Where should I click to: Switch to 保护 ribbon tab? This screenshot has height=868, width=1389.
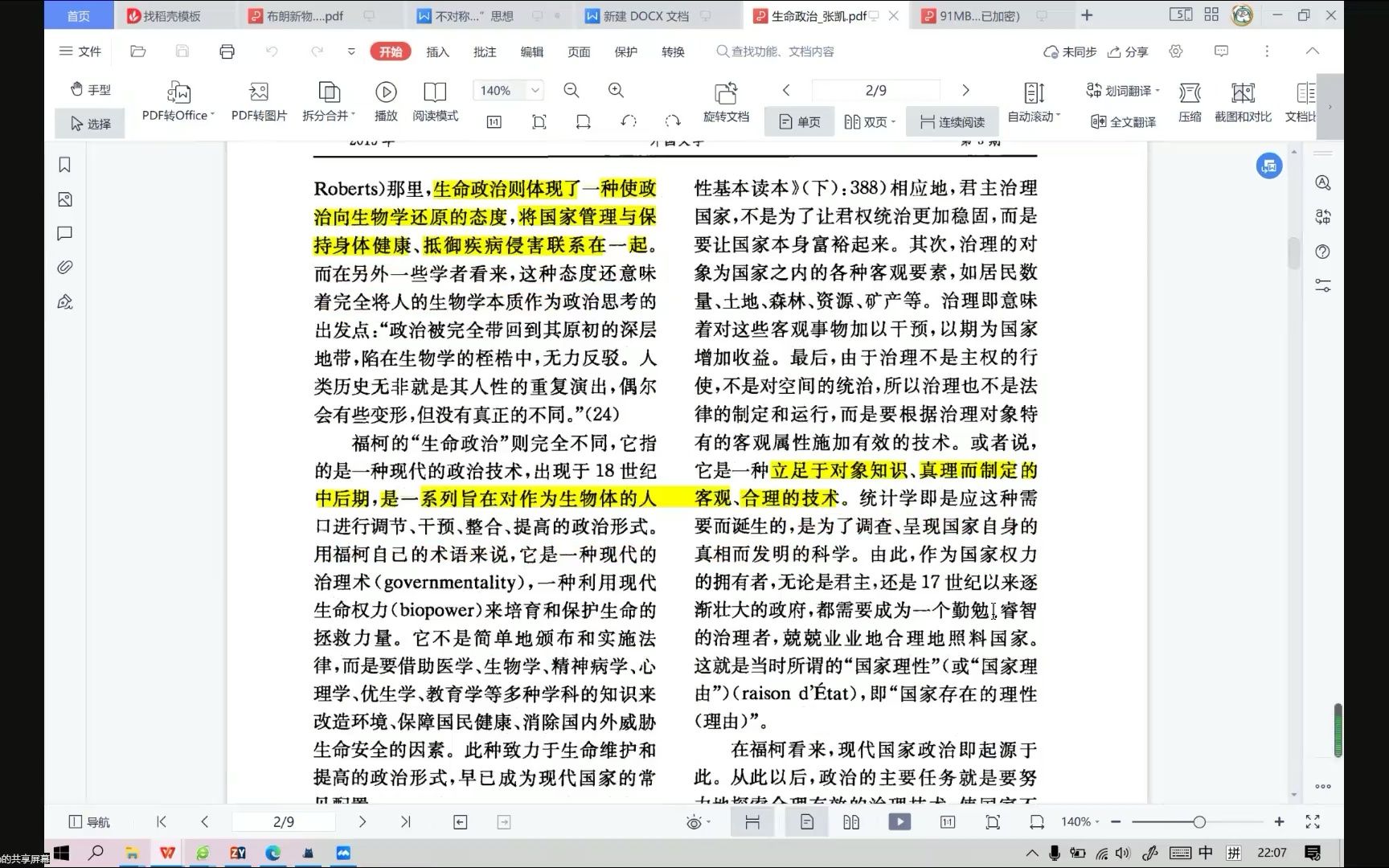point(625,51)
